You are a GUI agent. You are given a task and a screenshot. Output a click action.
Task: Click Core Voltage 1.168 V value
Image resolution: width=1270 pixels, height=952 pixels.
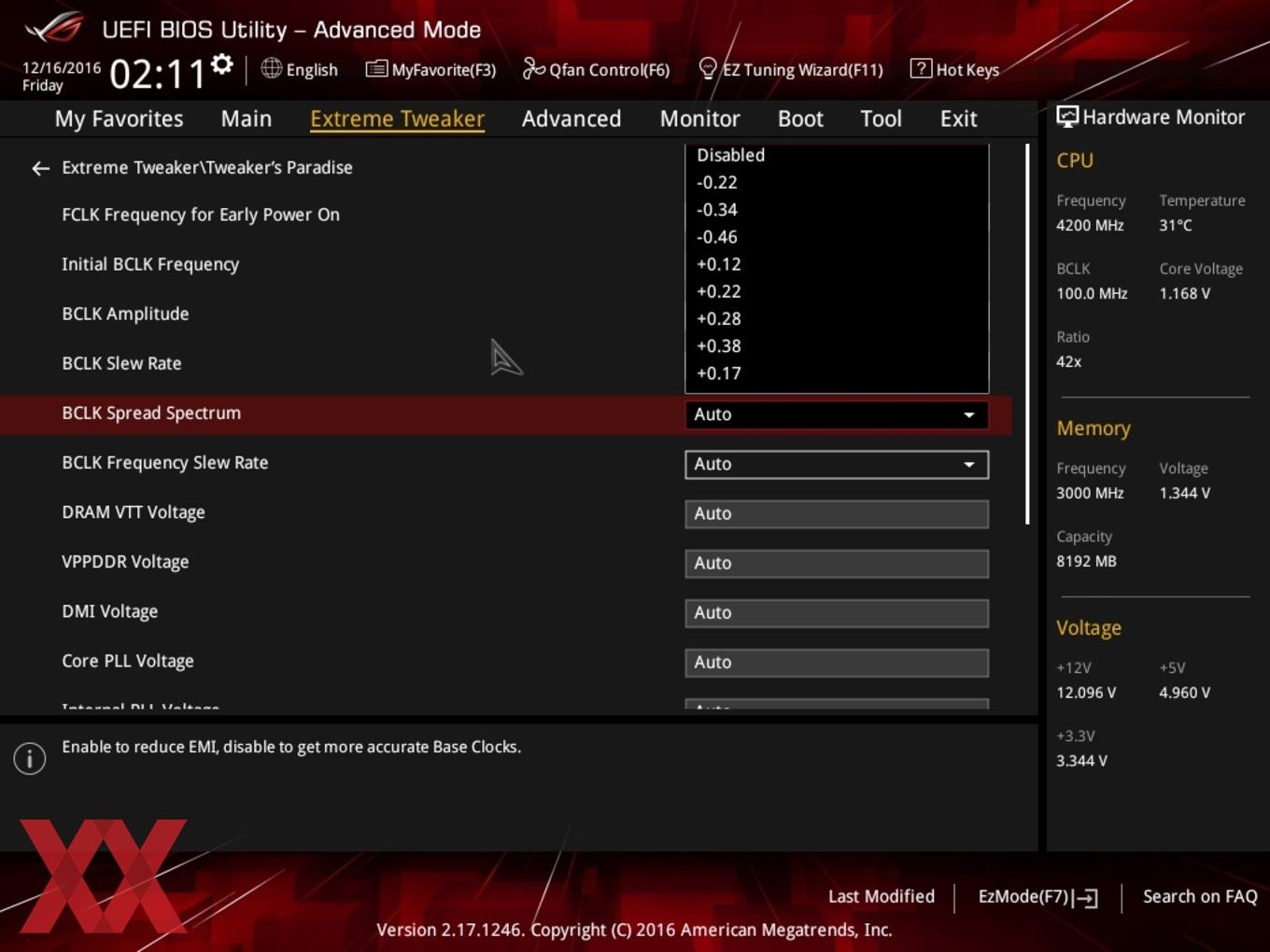pos(1184,293)
